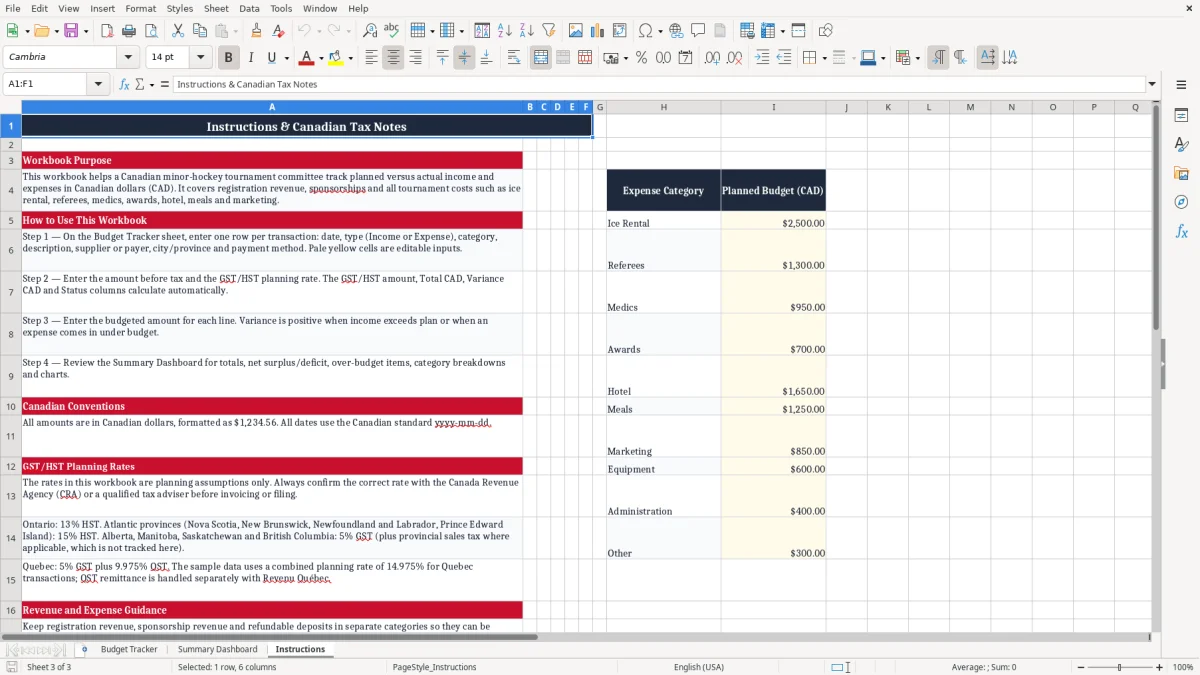Expand the Conditional Formatting dropdown arrow

pos(917,58)
